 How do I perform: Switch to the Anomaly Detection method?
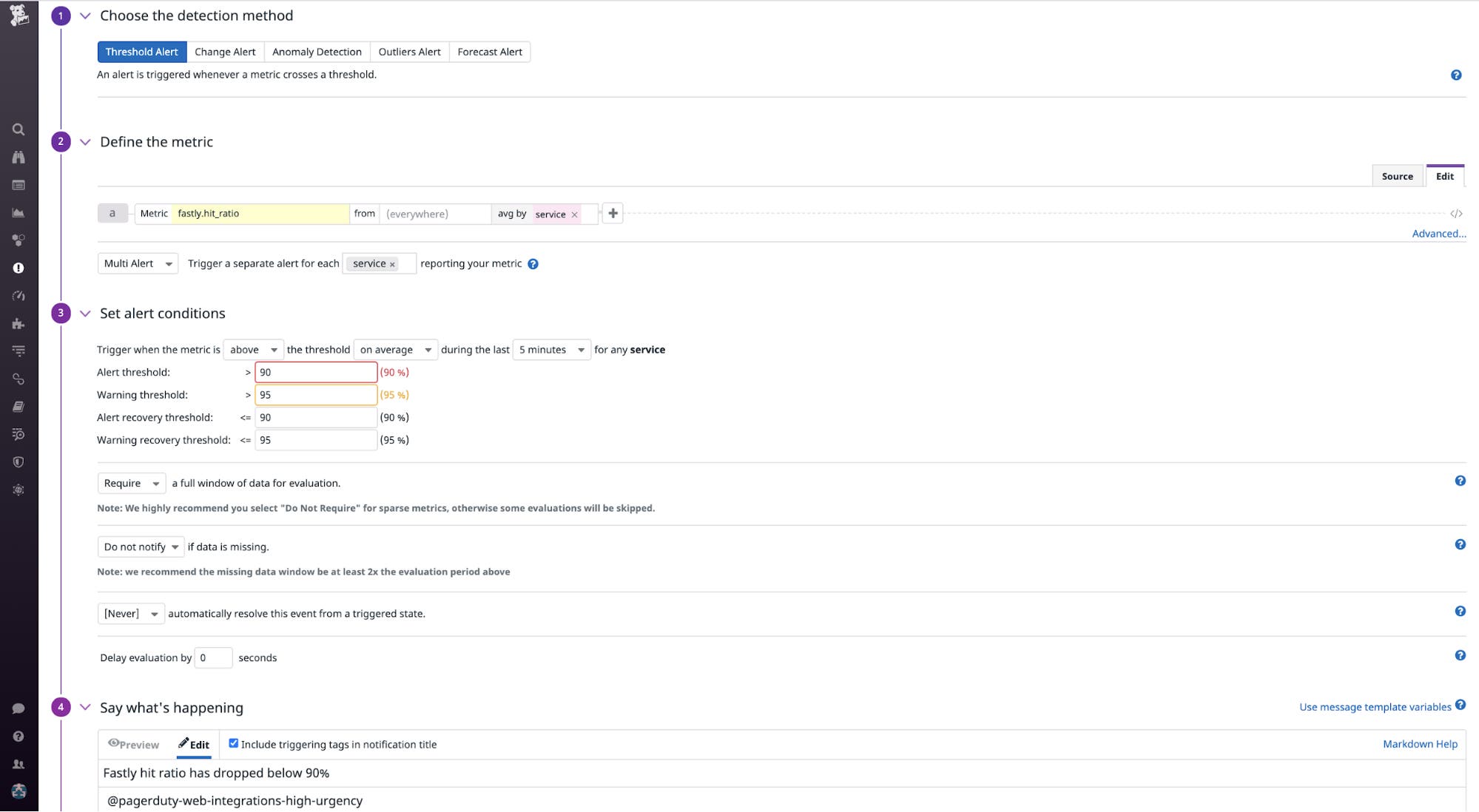click(x=317, y=51)
